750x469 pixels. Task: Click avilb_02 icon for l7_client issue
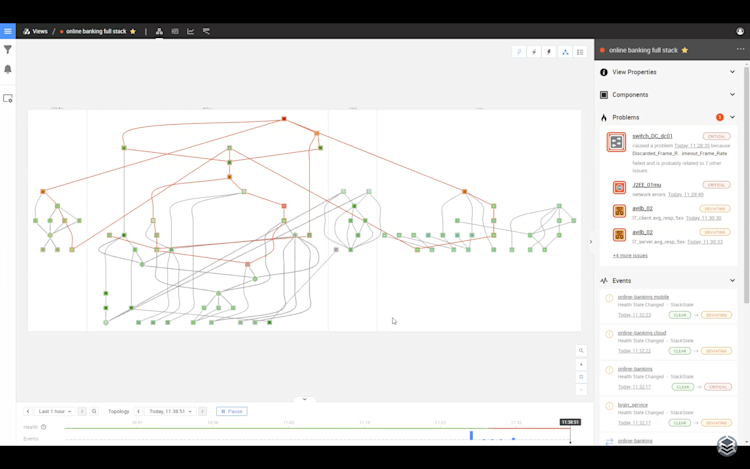coord(619,211)
